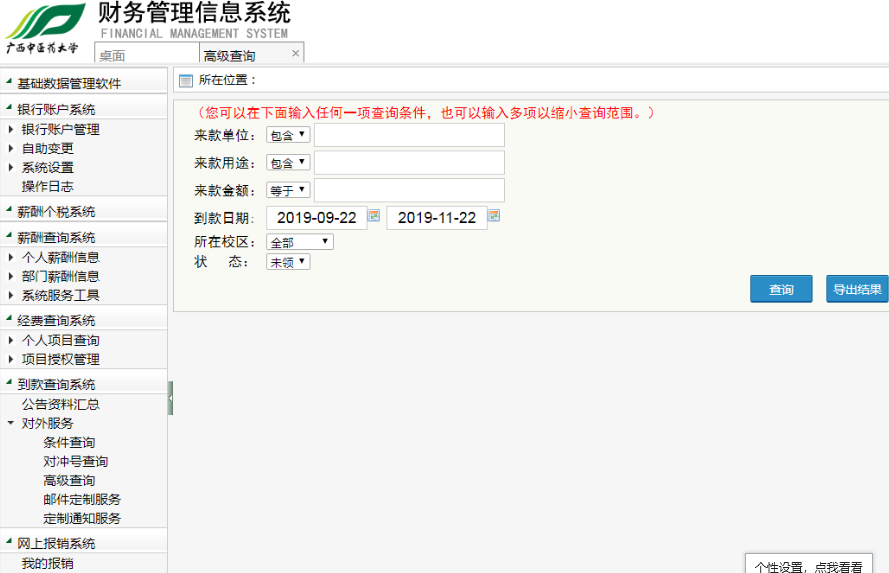Click the 所在位置 location icon
Image resolution: width=889 pixels, height=573 pixels.
click(185, 80)
